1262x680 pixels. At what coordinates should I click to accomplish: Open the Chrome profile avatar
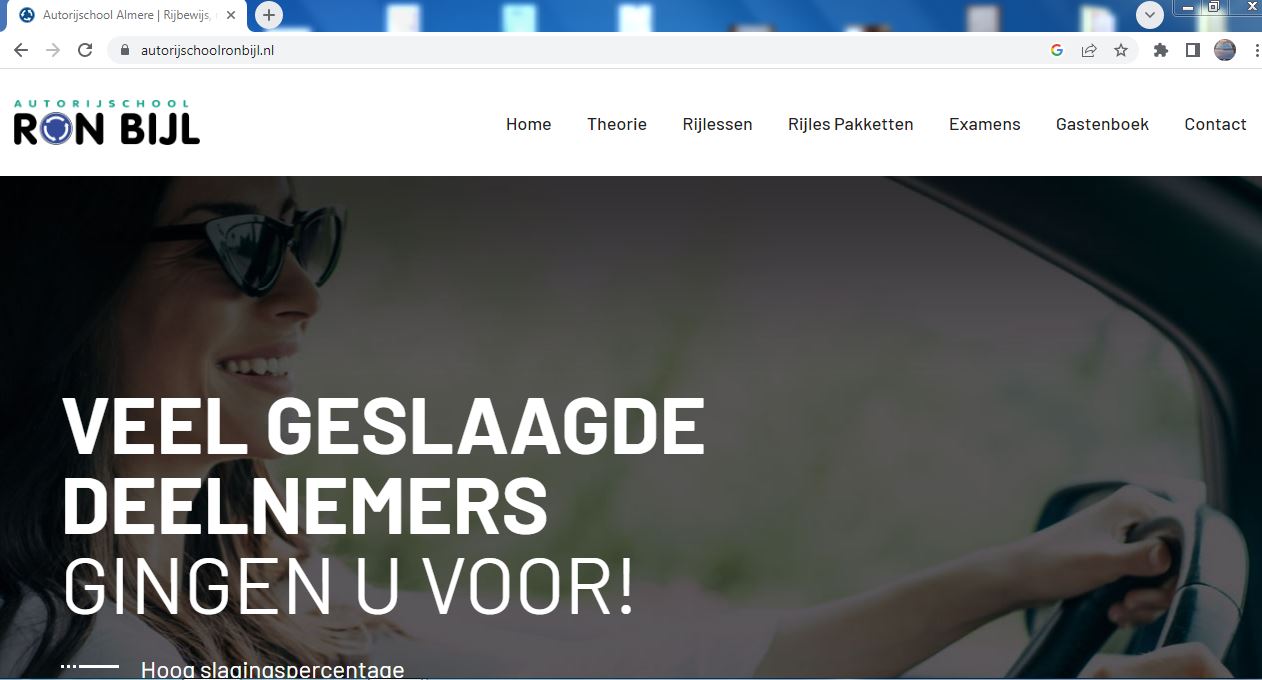coord(1225,50)
